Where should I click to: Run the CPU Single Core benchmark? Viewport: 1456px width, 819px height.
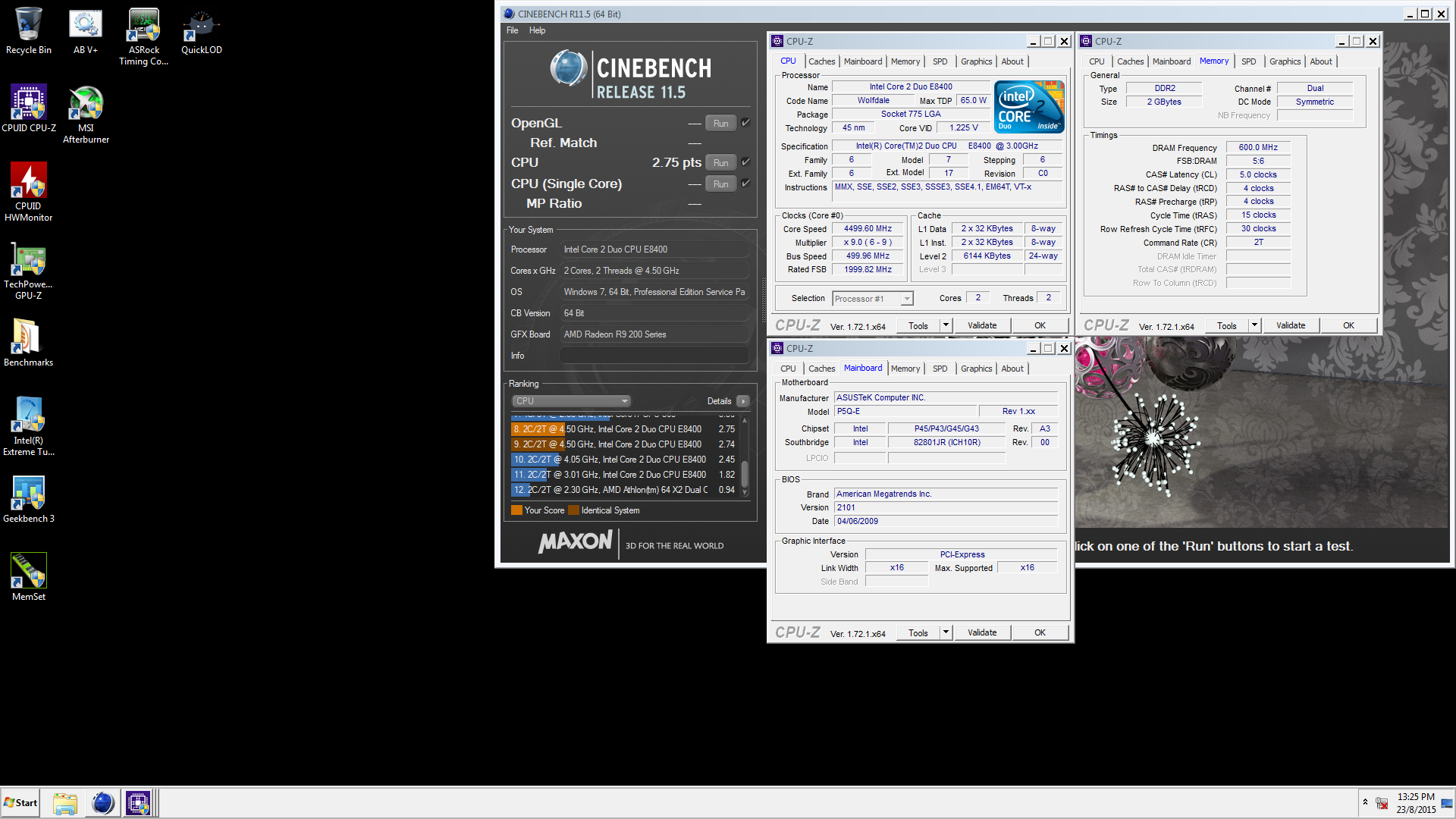[720, 184]
